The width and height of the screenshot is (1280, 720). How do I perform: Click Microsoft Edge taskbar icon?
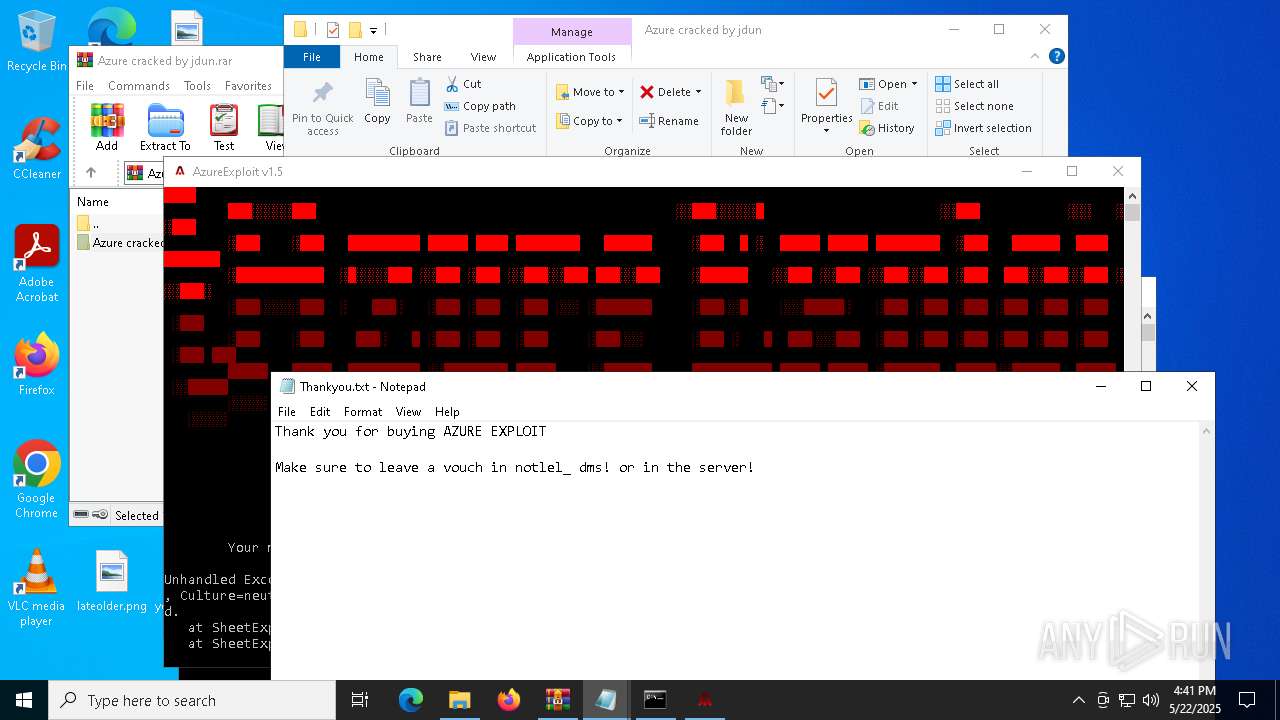click(411, 700)
